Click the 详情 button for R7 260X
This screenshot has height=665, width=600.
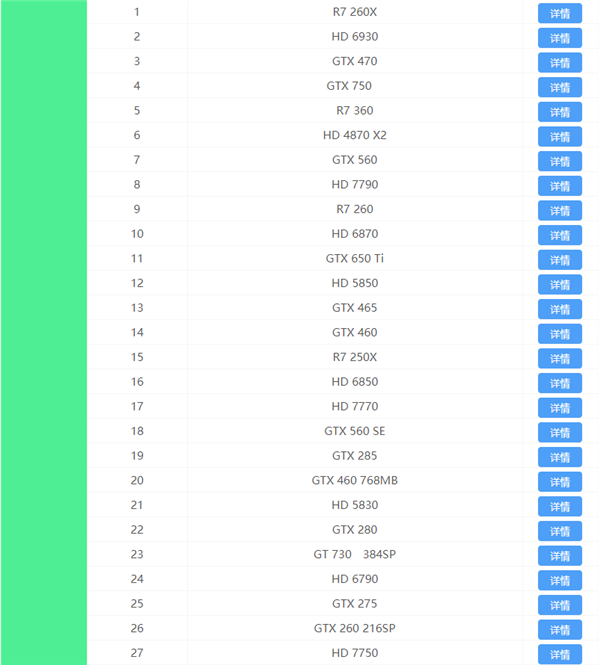click(x=560, y=14)
